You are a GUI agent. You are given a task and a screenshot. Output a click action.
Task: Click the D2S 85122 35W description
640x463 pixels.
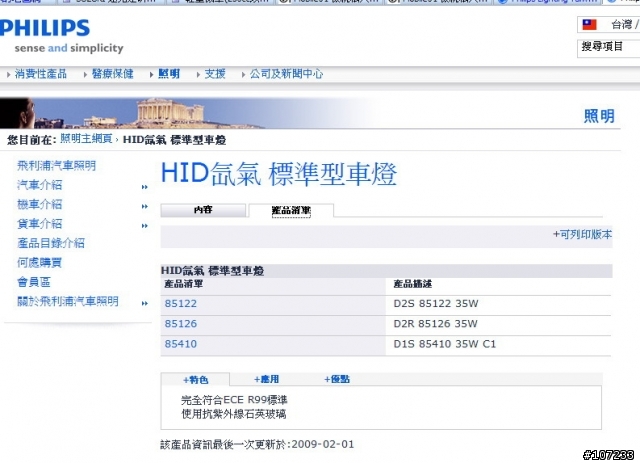tap(436, 303)
